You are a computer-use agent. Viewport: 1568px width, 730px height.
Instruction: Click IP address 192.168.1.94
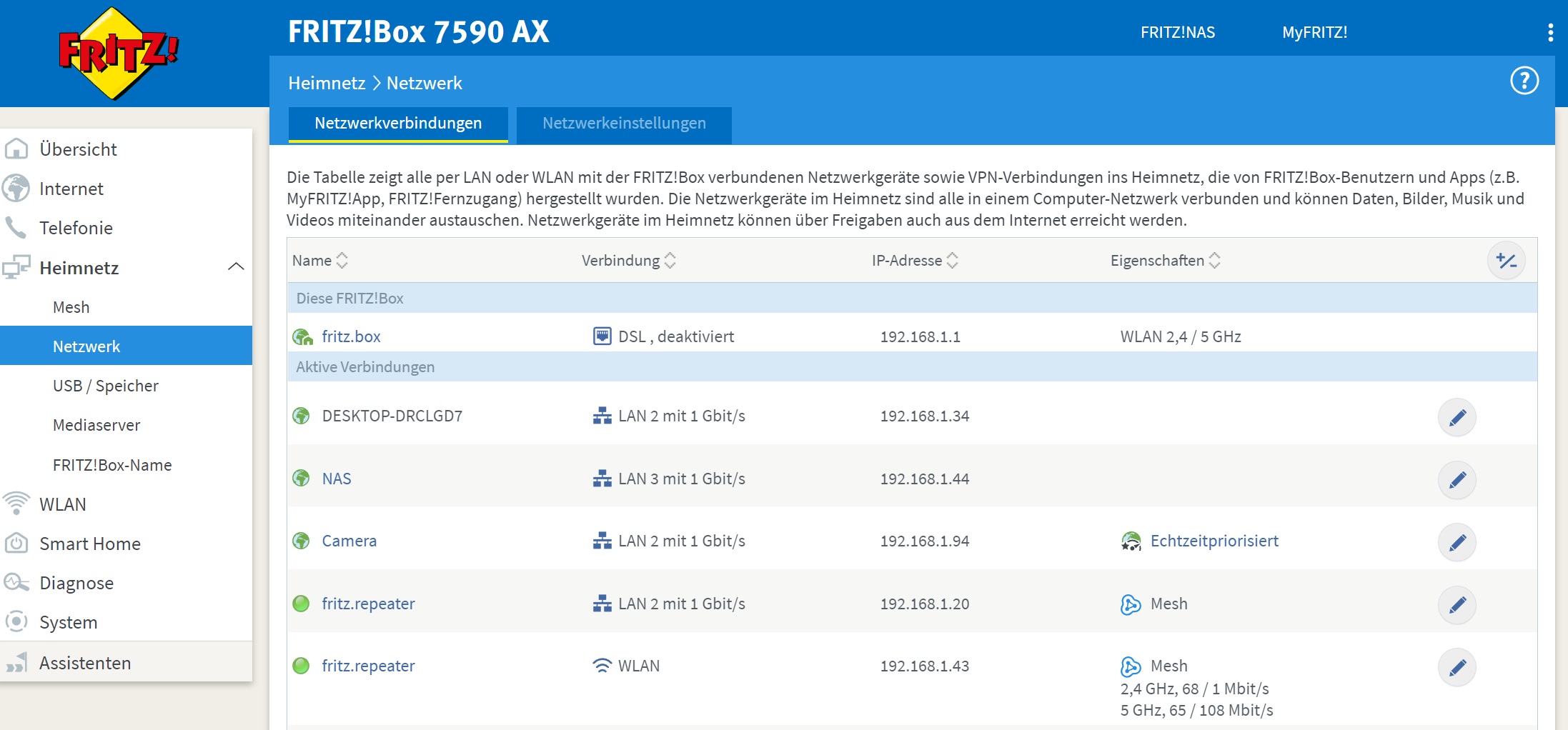click(925, 541)
